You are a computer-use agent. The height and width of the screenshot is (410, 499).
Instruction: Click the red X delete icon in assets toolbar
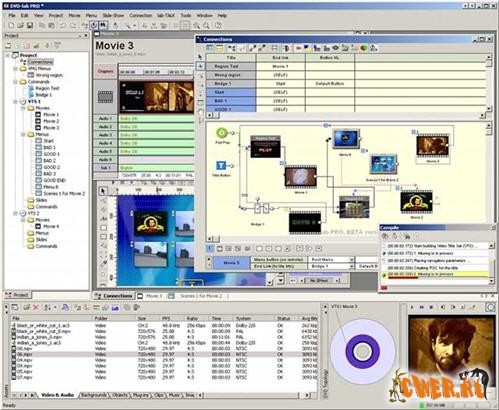36,307
